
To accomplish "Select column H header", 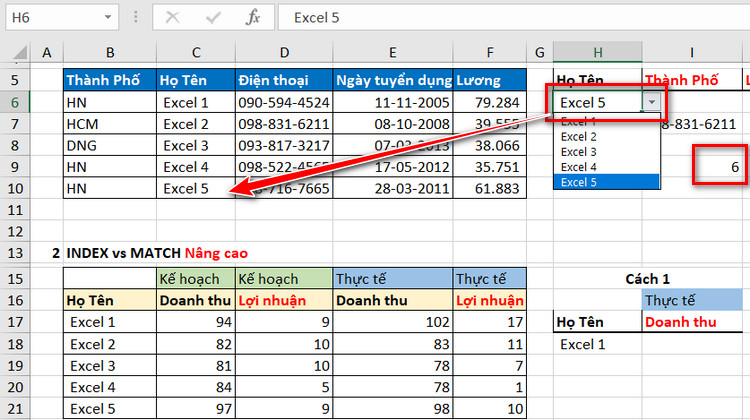I will pyautogui.click(x=597, y=52).
